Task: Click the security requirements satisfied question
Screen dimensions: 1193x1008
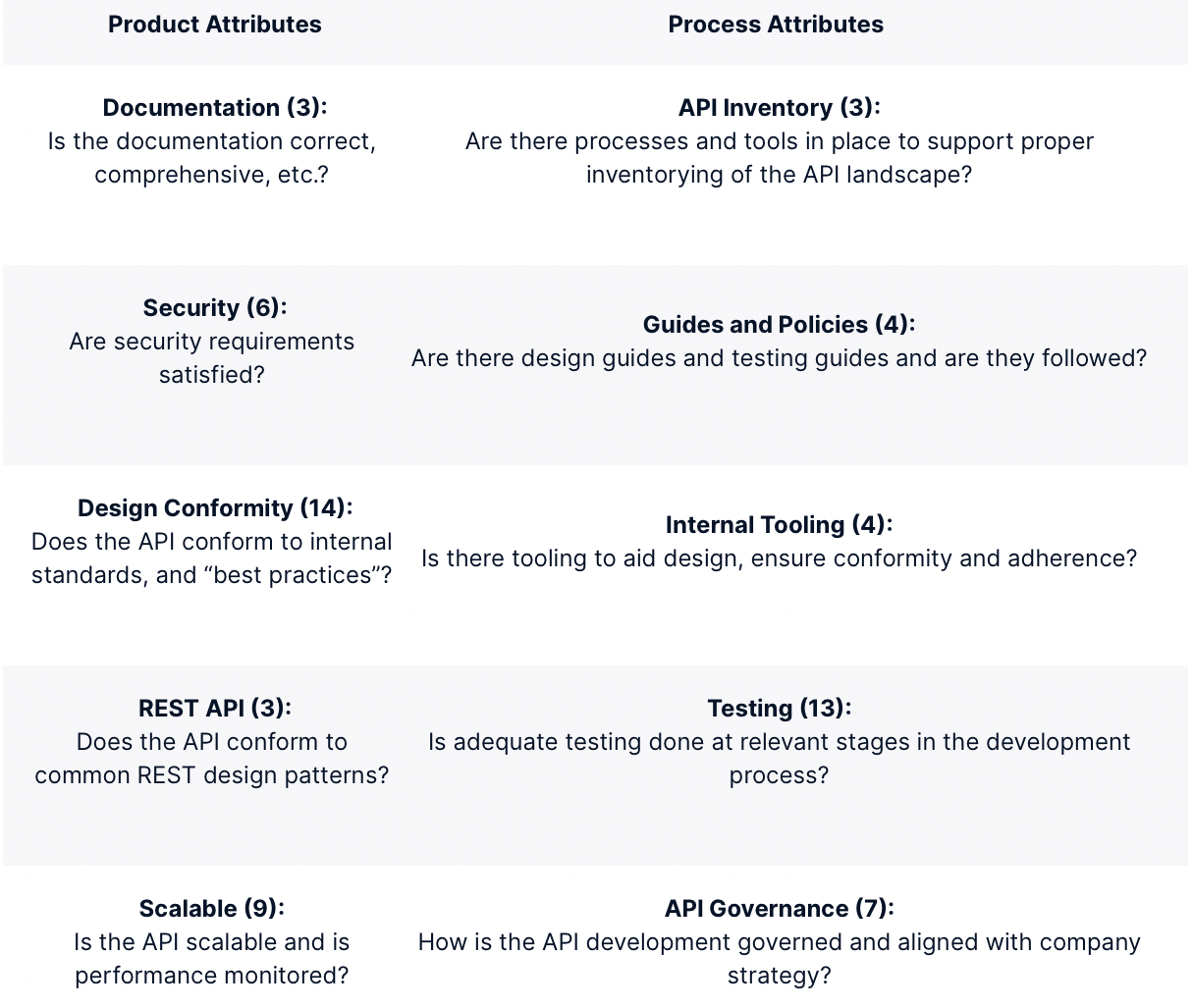Action: [x=211, y=358]
